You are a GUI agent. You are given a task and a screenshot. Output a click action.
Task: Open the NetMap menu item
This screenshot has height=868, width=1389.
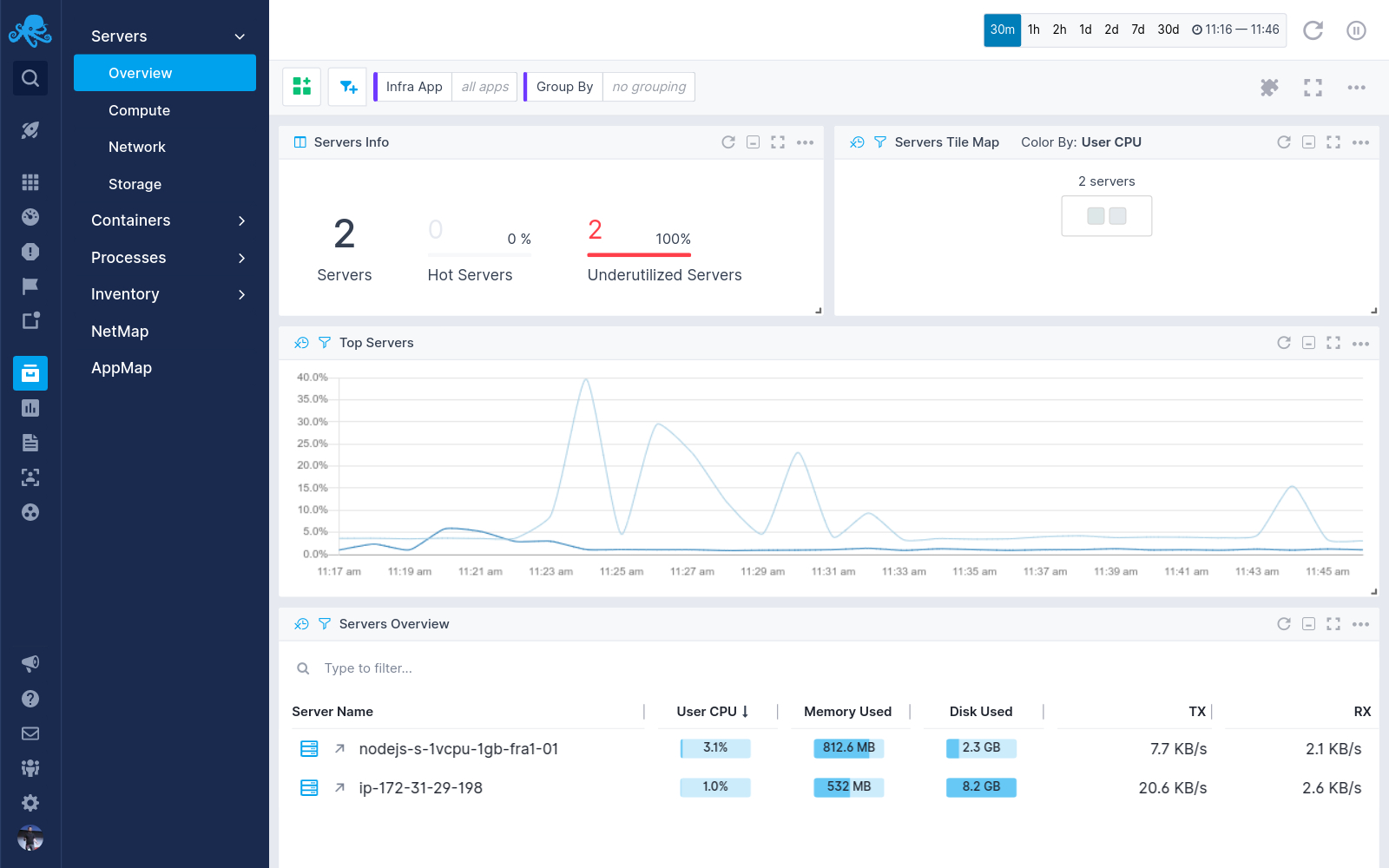pos(120,332)
